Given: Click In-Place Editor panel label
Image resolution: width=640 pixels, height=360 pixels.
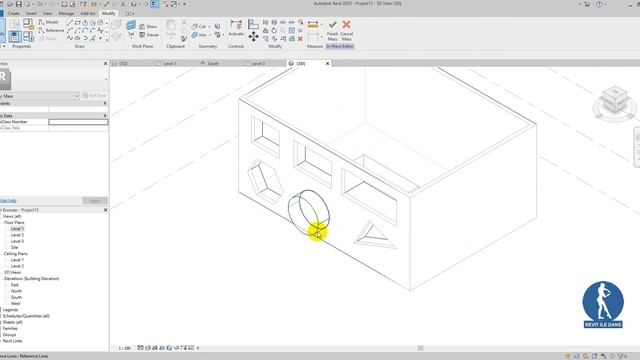Looking at the screenshot, I should click(340, 47).
